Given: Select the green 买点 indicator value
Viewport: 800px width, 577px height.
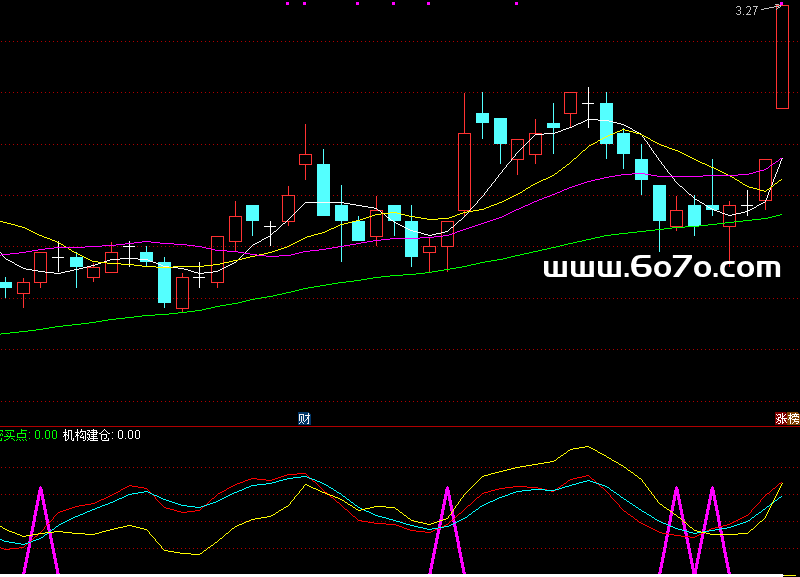Looking at the screenshot, I should 44,435.
